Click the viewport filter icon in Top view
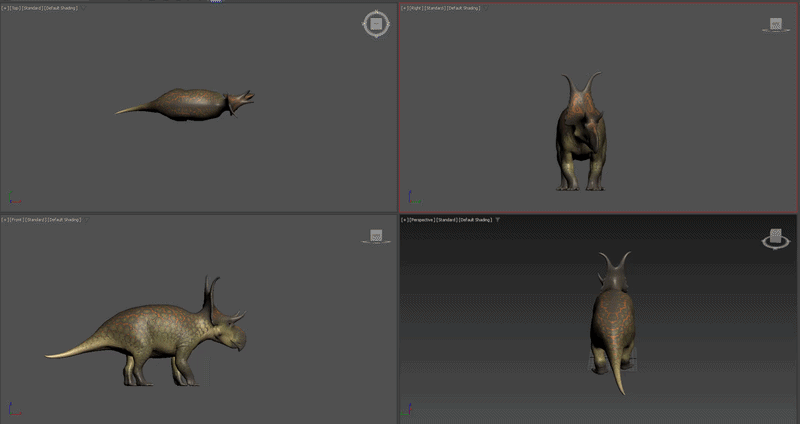Image resolution: width=800 pixels, height=424 pixels. point(83,8)
